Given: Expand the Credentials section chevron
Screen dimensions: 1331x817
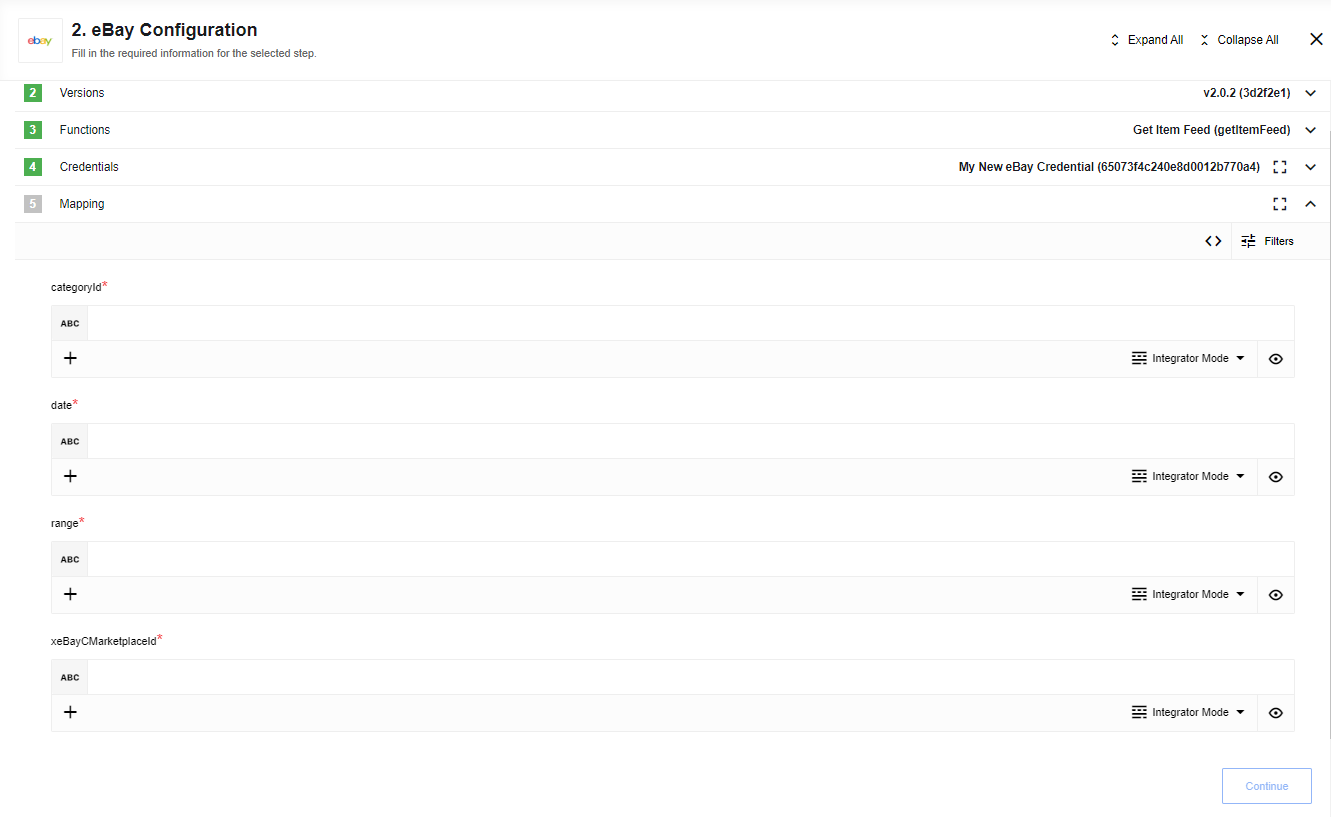Looking at the screenshot, I should 1311,167.
